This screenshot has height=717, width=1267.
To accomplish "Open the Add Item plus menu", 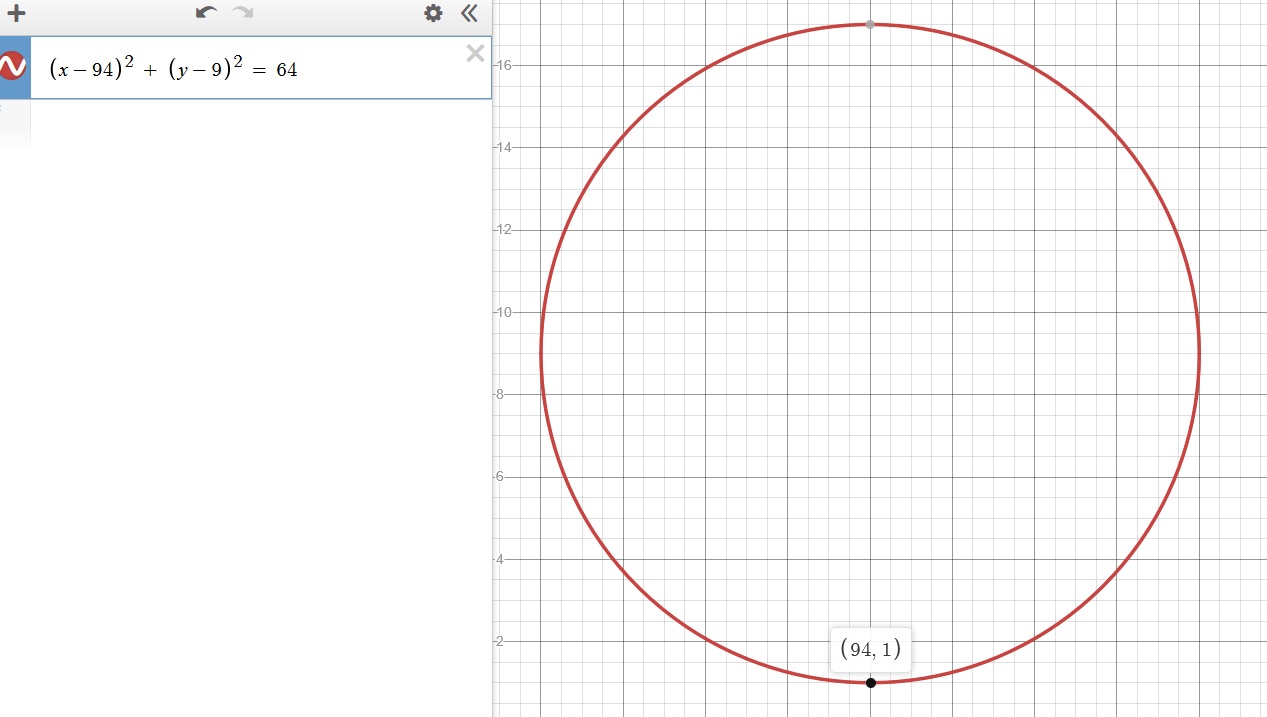I will pos(16,14).
